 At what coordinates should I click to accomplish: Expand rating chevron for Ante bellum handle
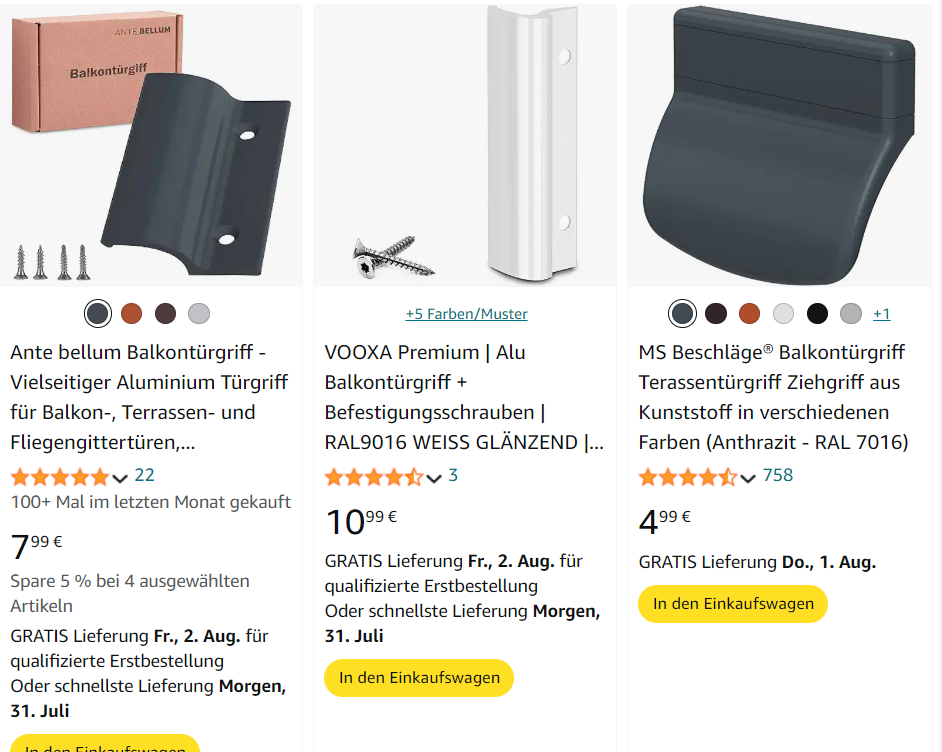120,479
